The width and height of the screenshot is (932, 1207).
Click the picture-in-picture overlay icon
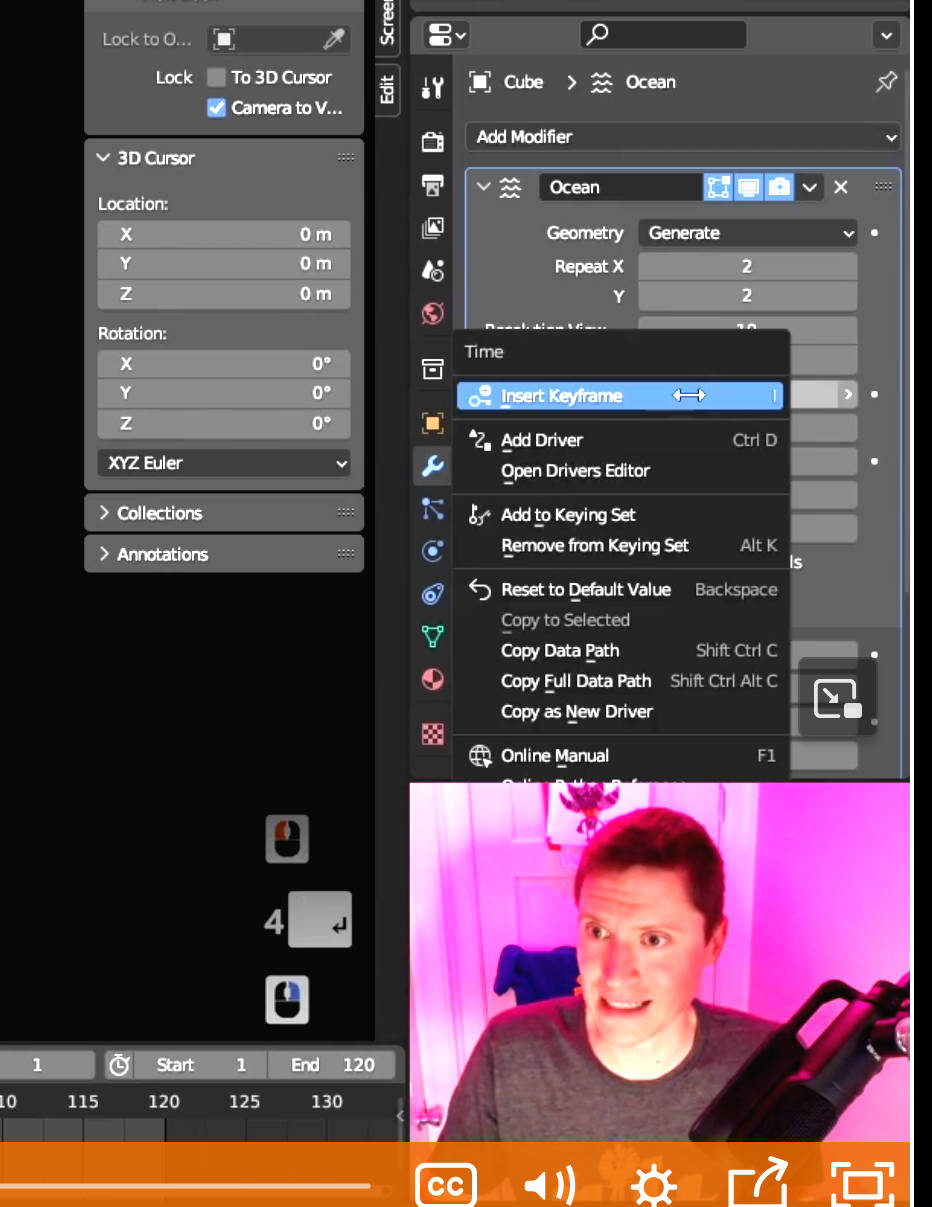click(x=837, y=698)
